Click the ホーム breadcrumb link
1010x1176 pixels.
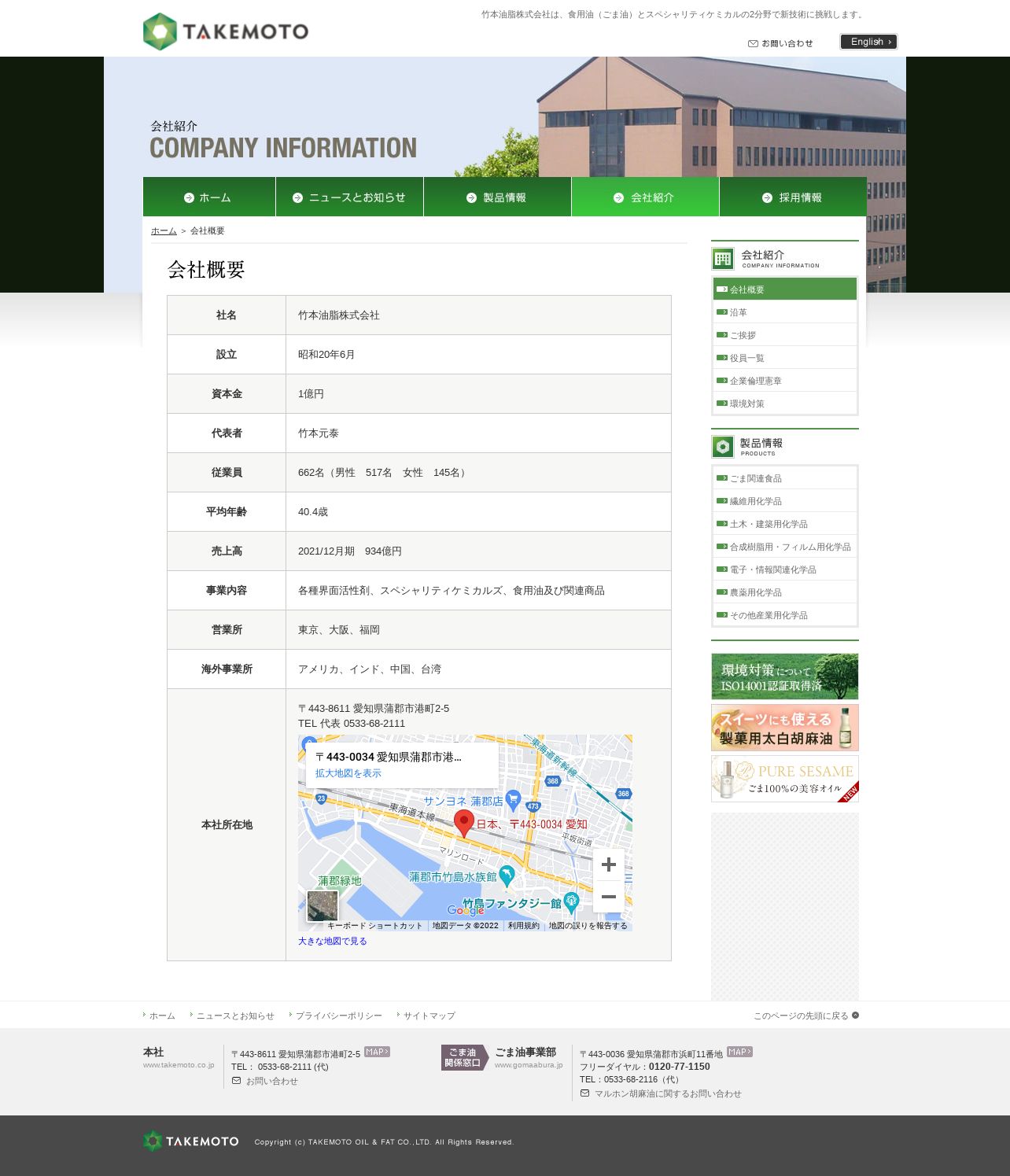click(164, 230)
